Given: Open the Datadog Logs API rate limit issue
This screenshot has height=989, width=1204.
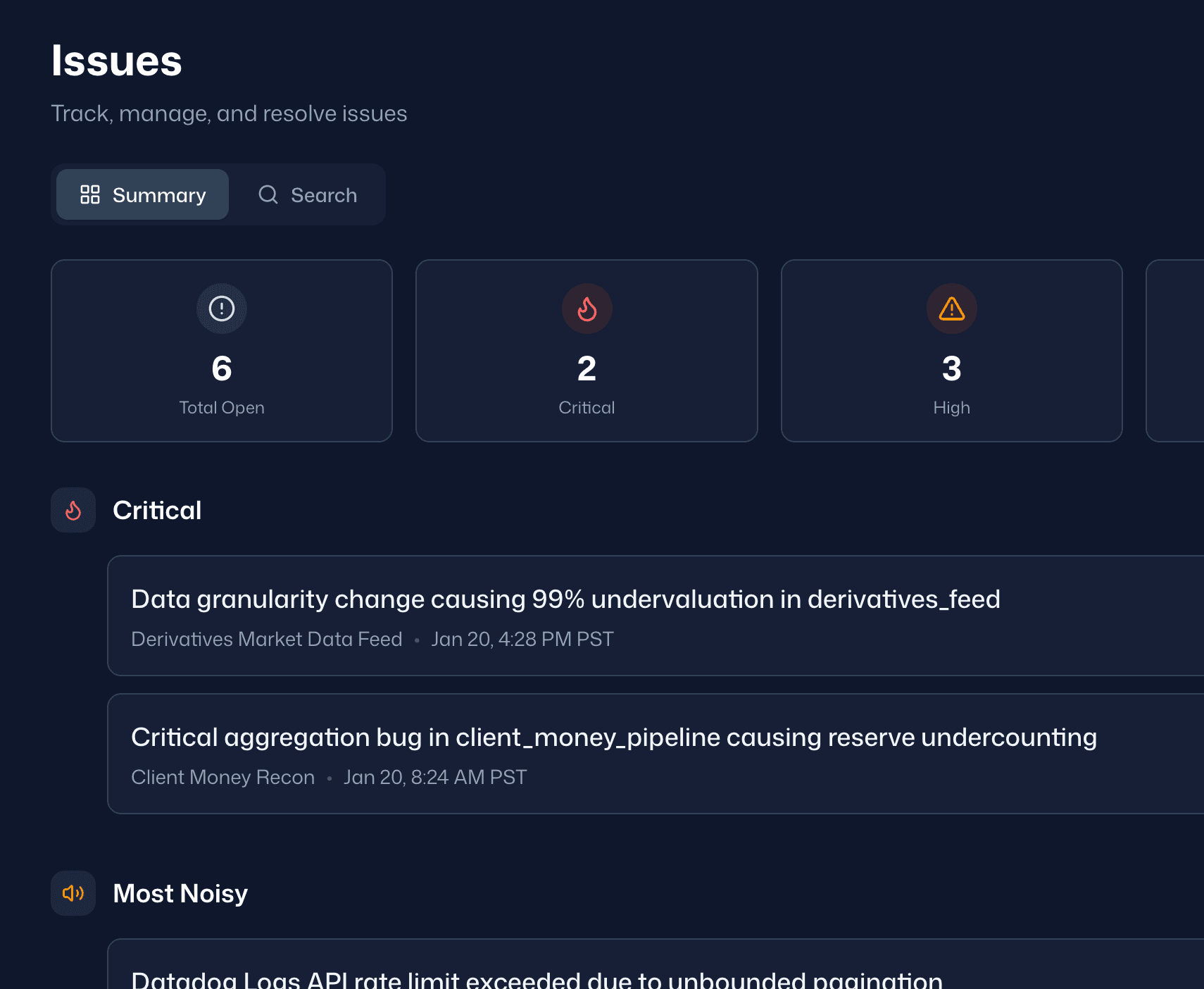Looking at the screenshot, I should coord(537,979).
